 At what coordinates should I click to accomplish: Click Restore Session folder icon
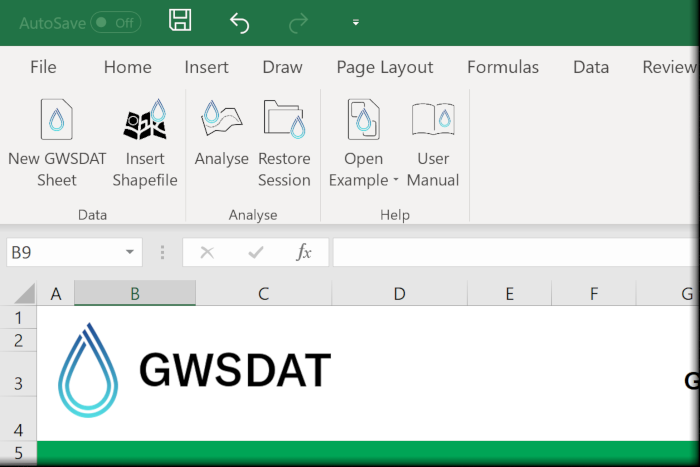click(x=284, y=119)
